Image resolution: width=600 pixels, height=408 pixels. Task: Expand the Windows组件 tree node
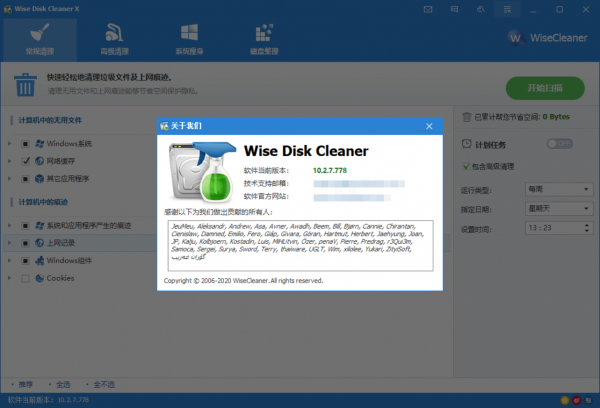pyautogui.click(x=10, y=261)
